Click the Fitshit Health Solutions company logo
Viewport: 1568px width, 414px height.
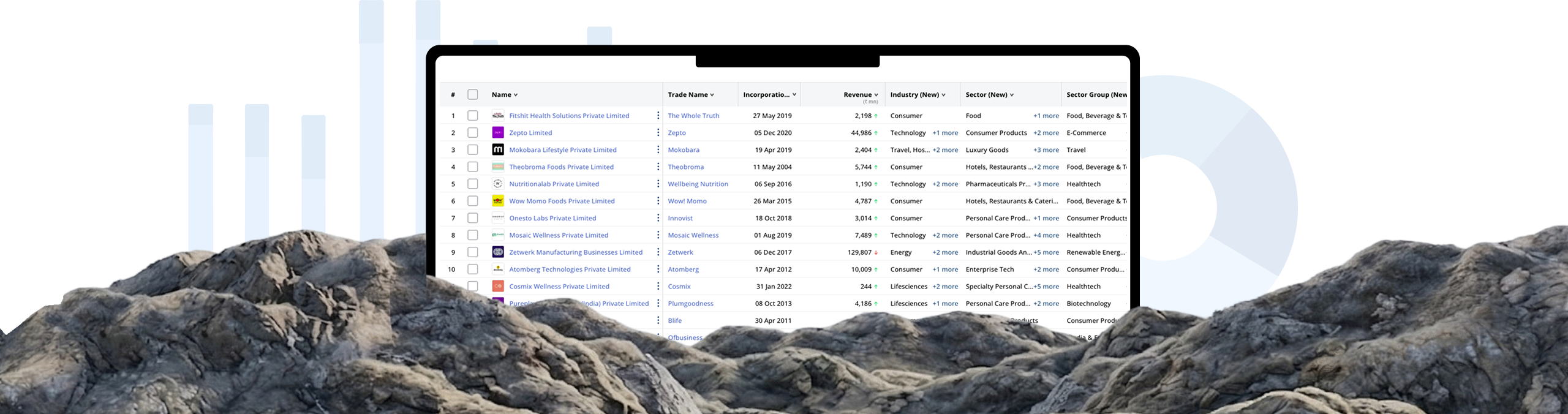pos(498,115)
